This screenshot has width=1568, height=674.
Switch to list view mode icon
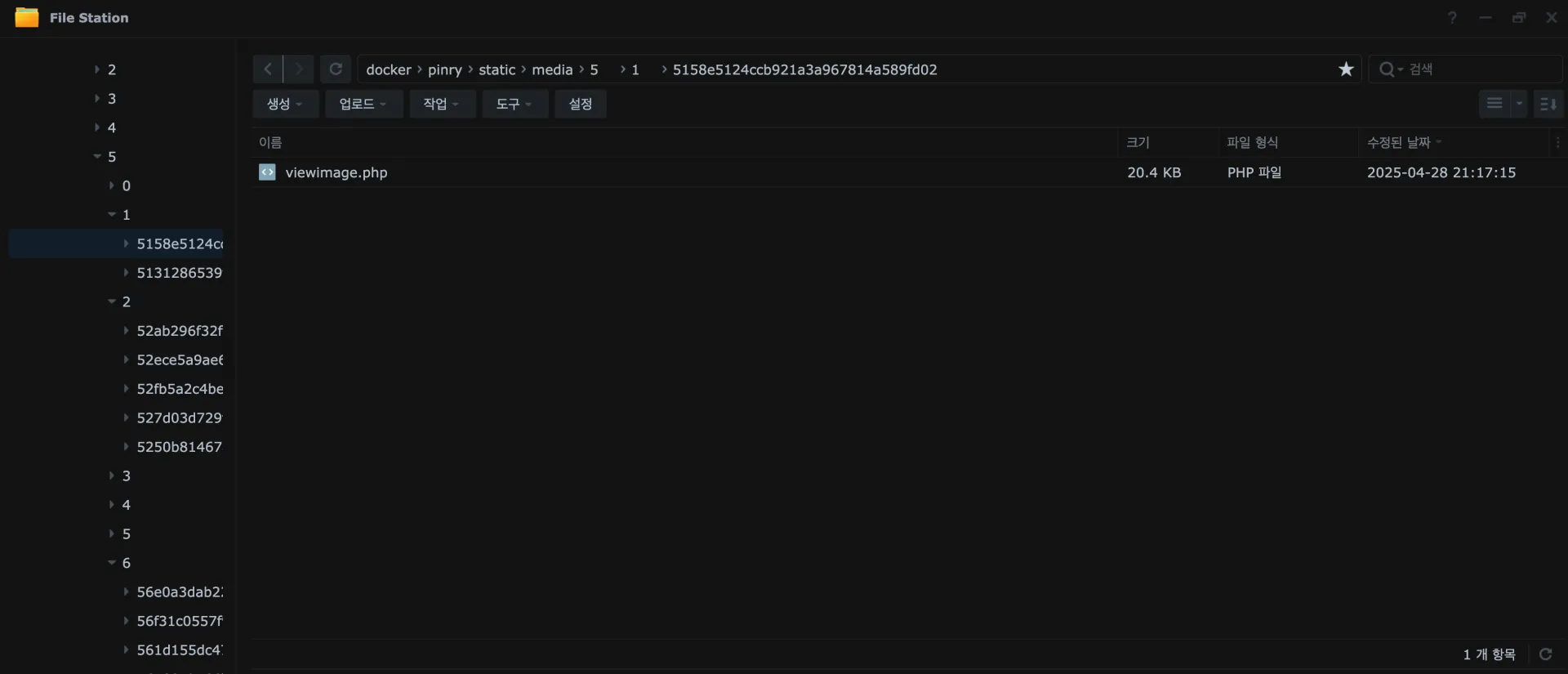click(x=1494, y=104)
